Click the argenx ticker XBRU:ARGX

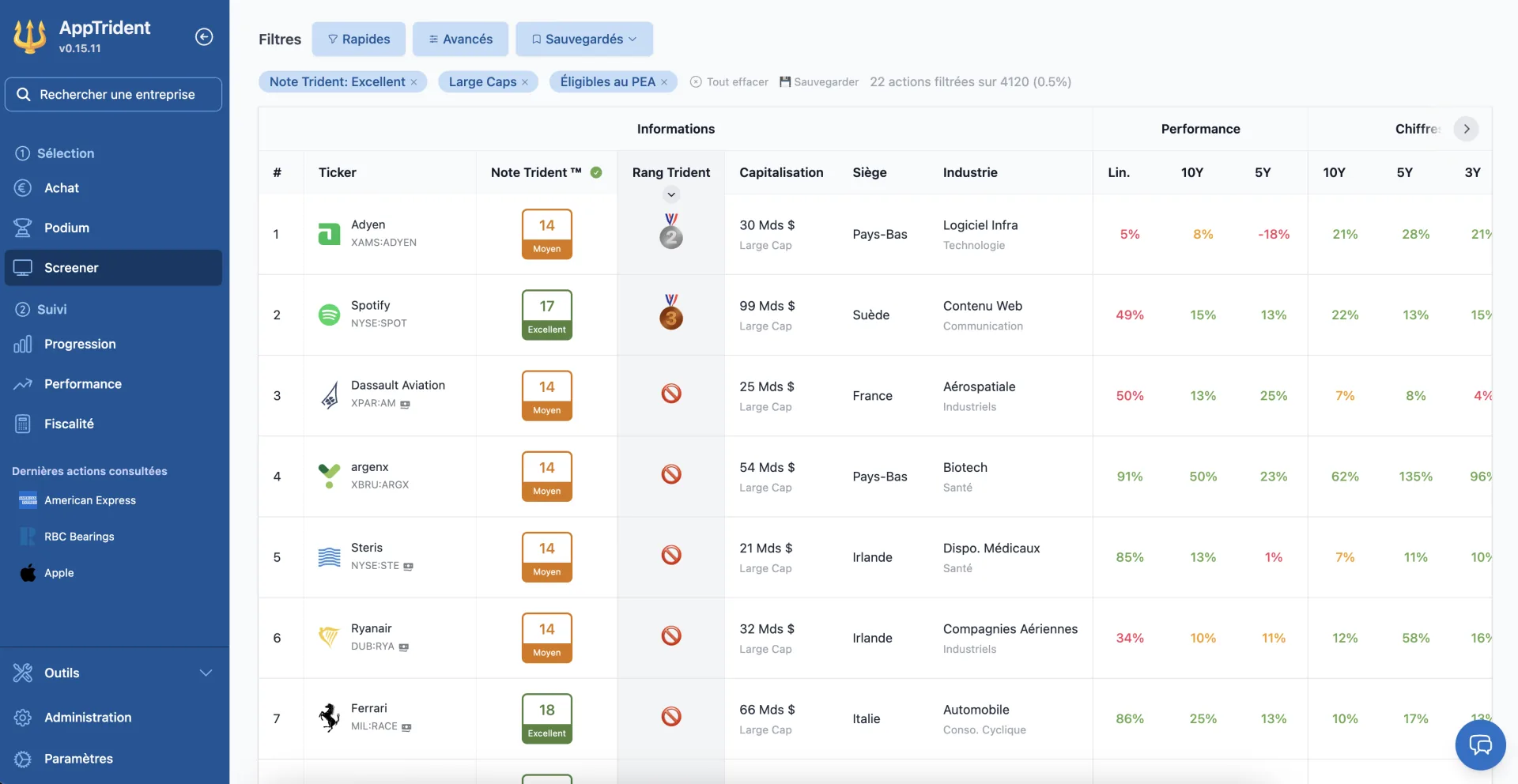[380, 485]
